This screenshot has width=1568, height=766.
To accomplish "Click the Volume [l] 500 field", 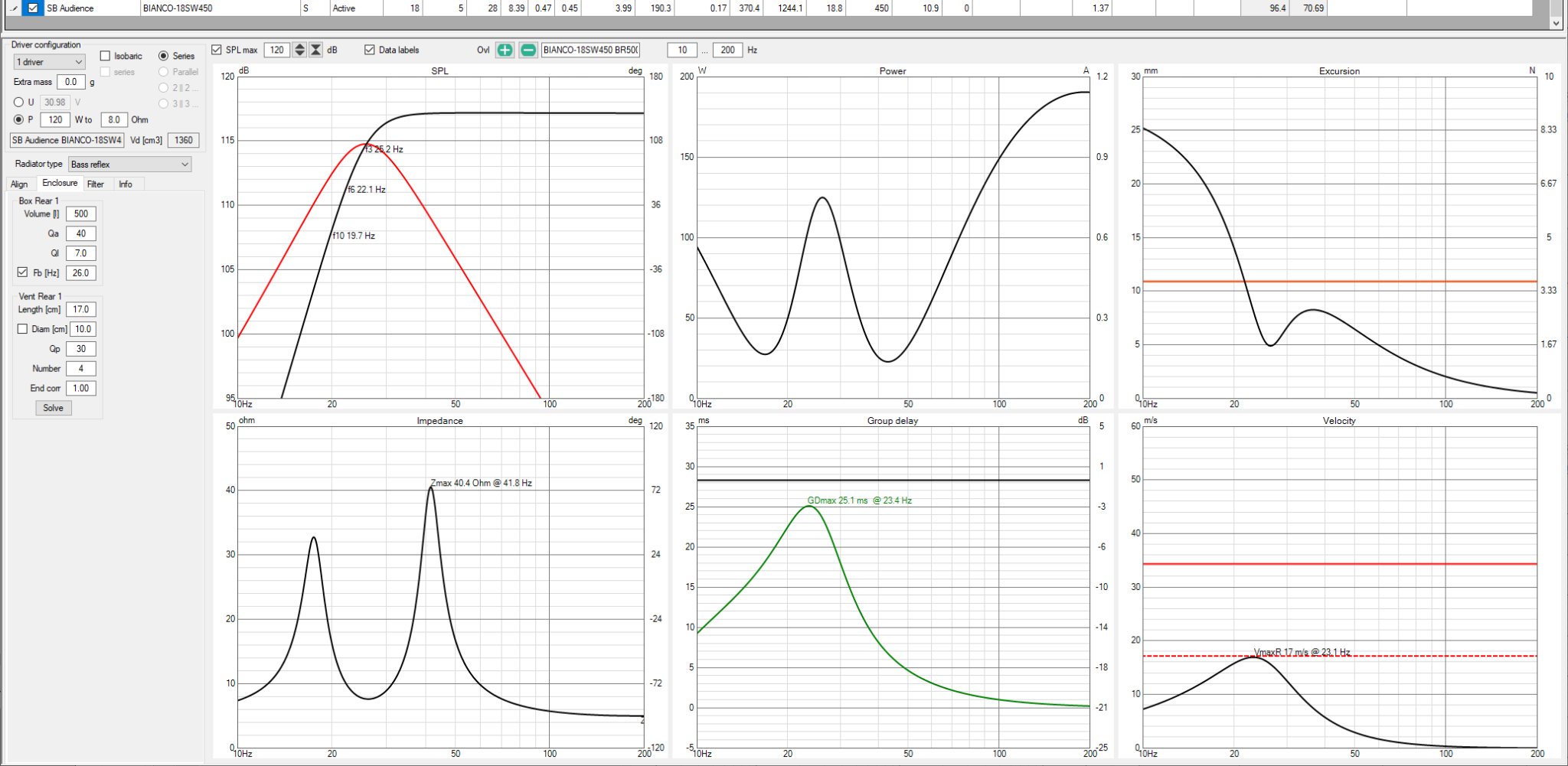I will click(x=81, y=214).
